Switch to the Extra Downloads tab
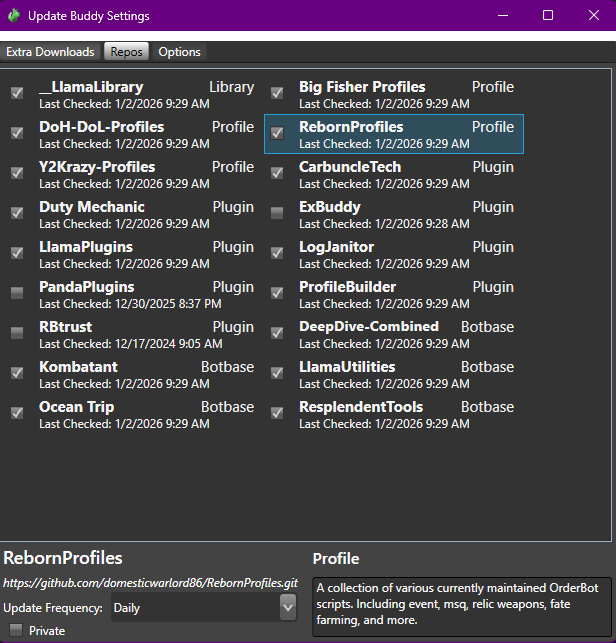616x643 pixels. (x=50, y=52)
